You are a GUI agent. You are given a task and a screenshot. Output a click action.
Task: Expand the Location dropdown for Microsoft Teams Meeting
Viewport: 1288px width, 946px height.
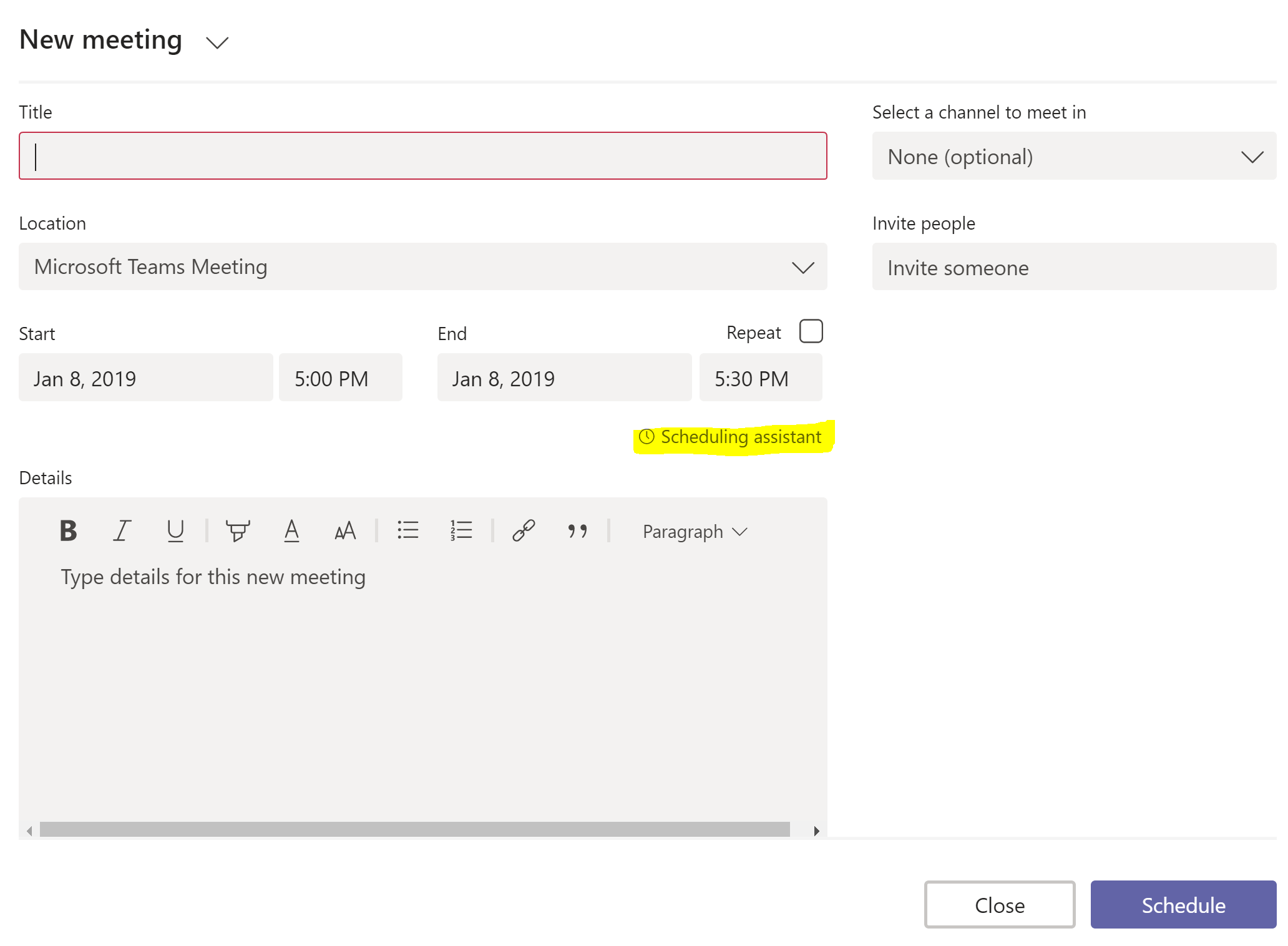pyautogui.click(x=804, y=267)
